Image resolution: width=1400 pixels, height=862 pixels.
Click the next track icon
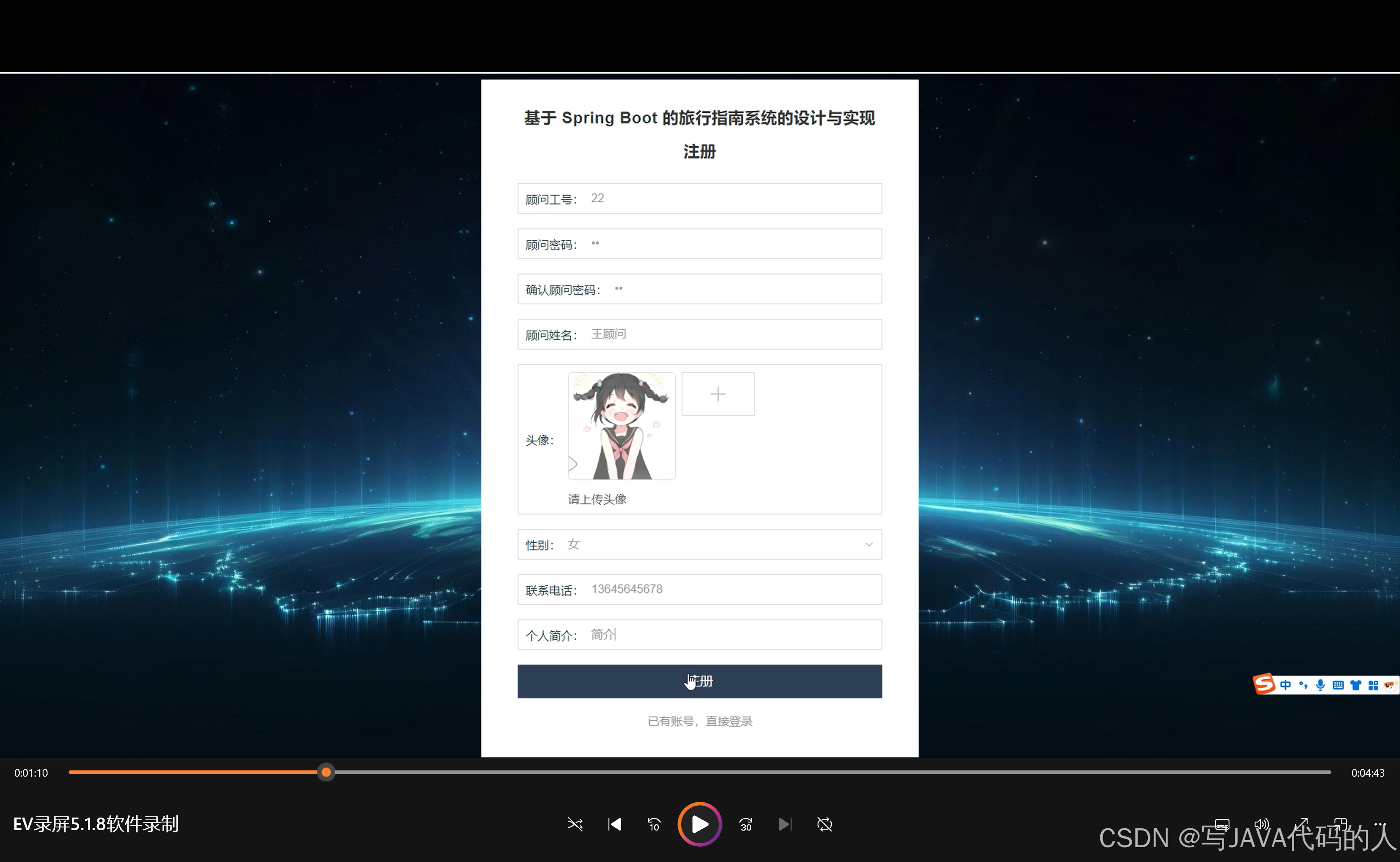pos(785,824)
